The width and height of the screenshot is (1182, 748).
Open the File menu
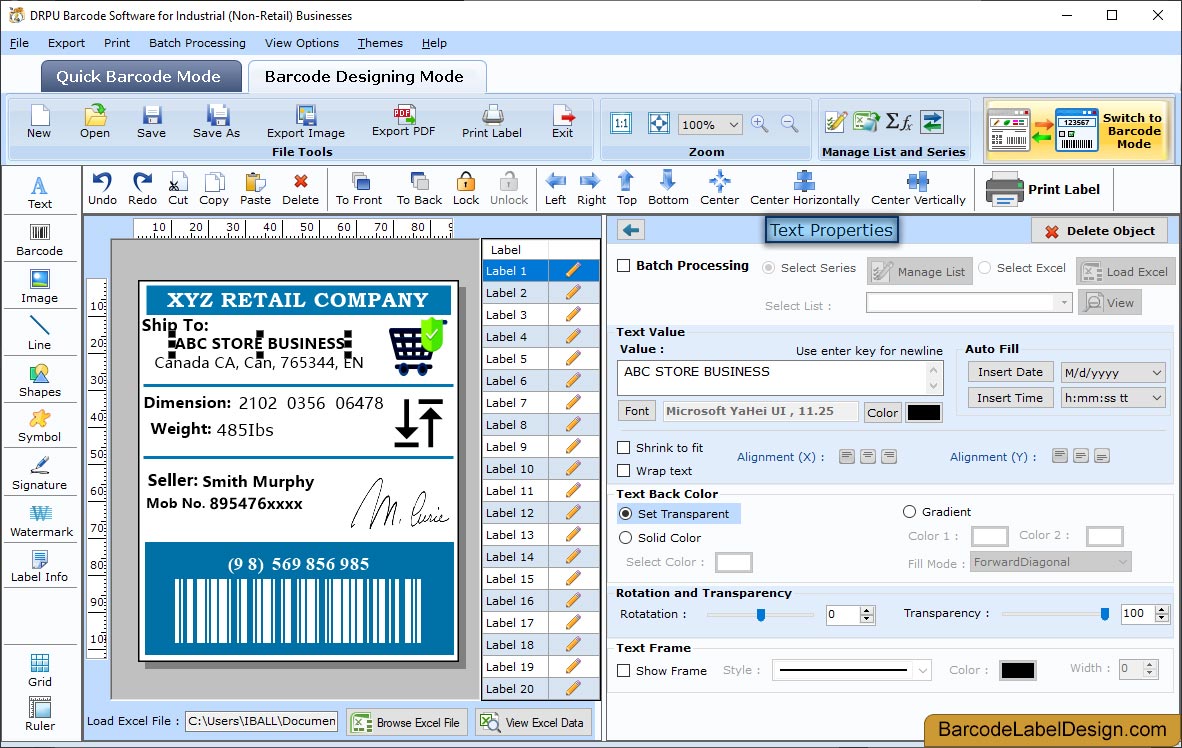(19, 43)
